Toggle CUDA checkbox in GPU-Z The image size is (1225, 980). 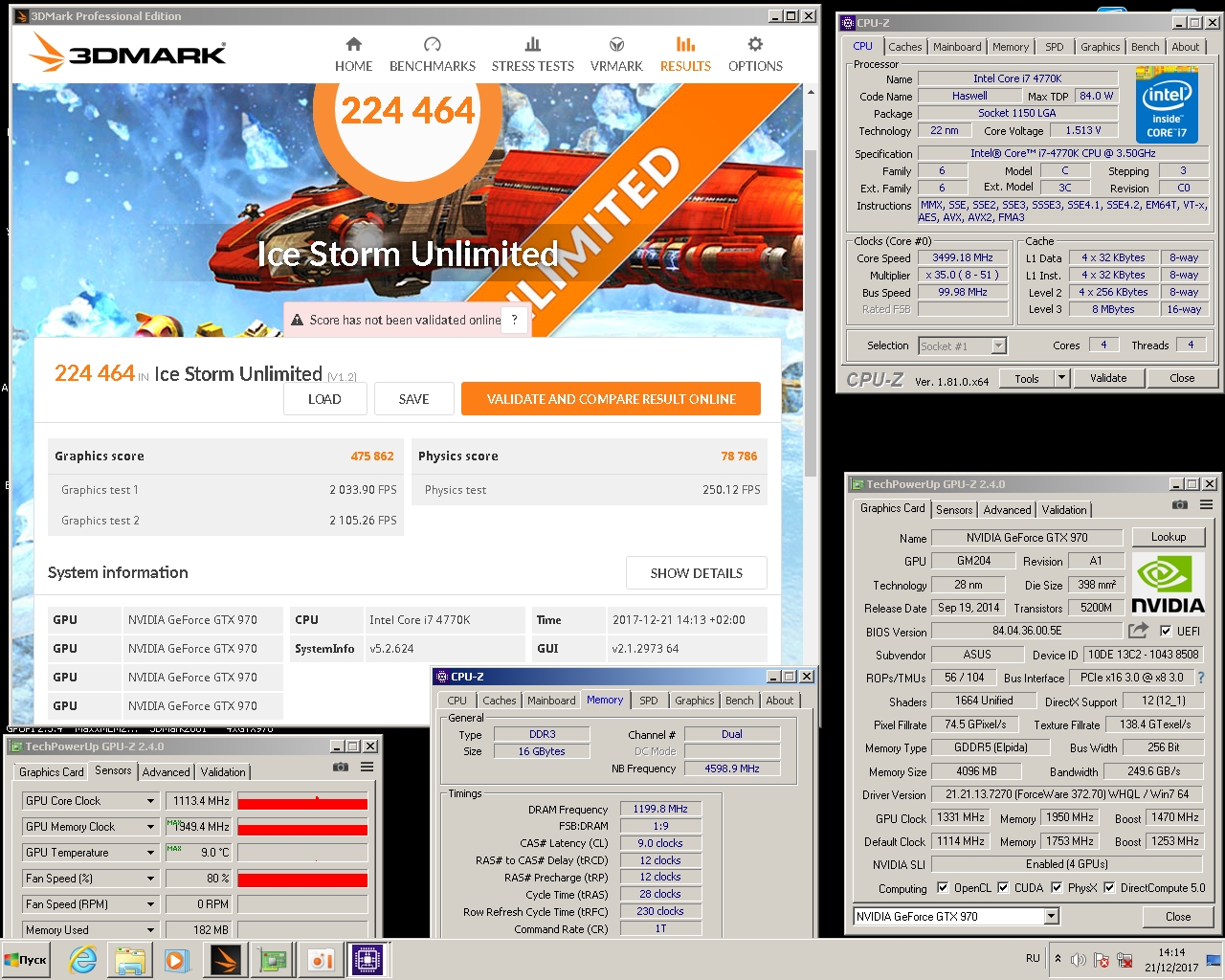click(x=1003, y=887)
